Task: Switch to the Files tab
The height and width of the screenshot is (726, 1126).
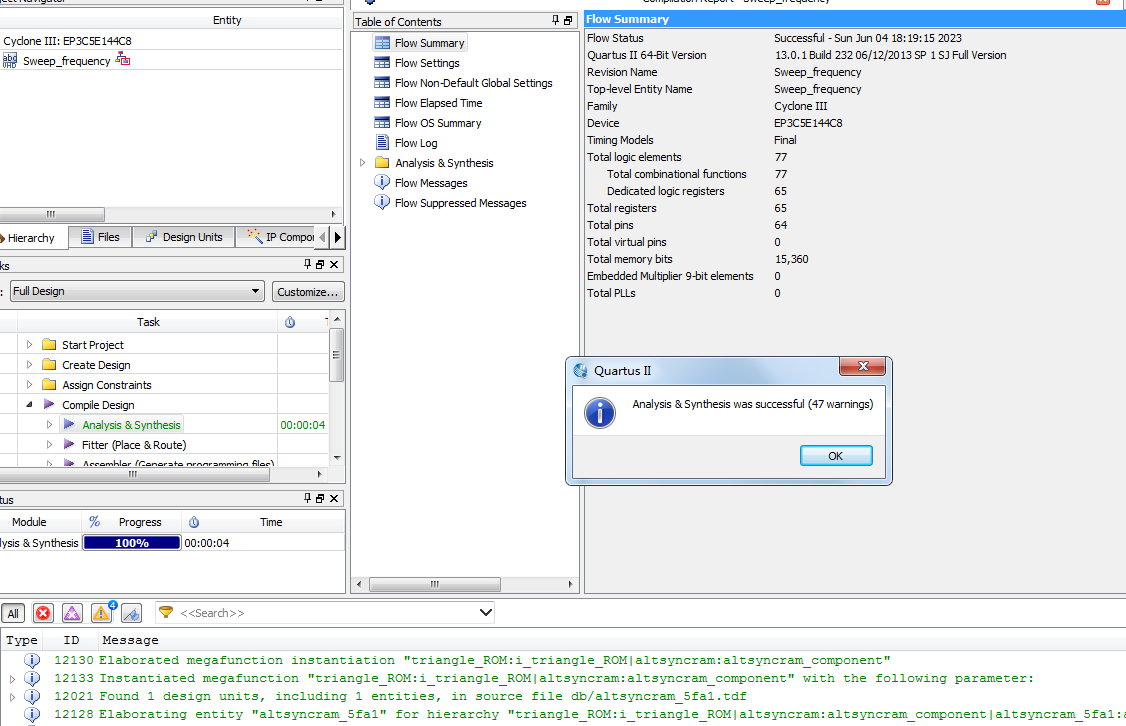Action: [100, 237]
